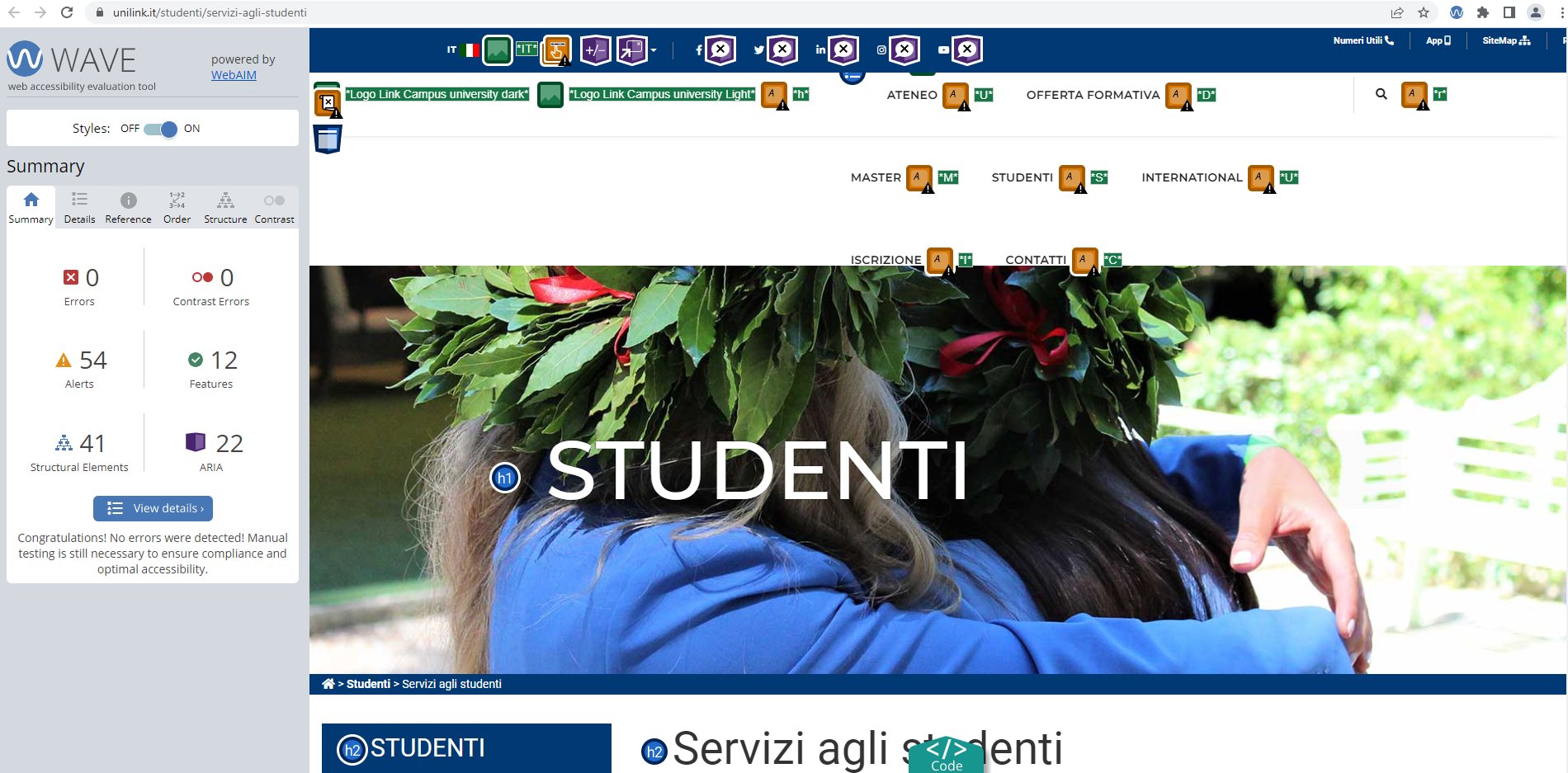Click the blue header structure icon below the logo
This screenshot has height=773, width=1568.
coord(328,139)
